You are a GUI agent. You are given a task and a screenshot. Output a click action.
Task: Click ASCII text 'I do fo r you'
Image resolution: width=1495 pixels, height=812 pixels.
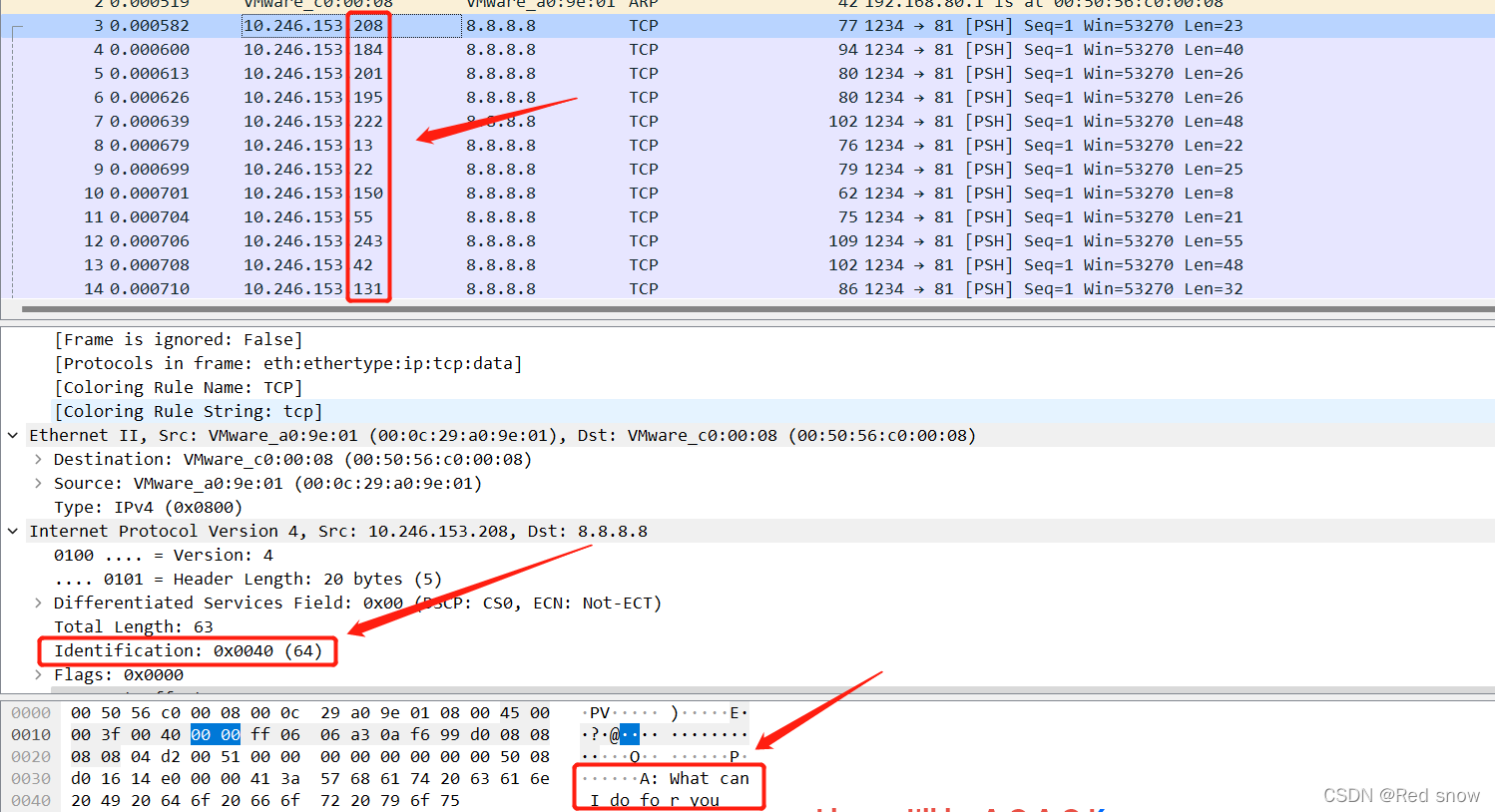(x=655, y=801)
